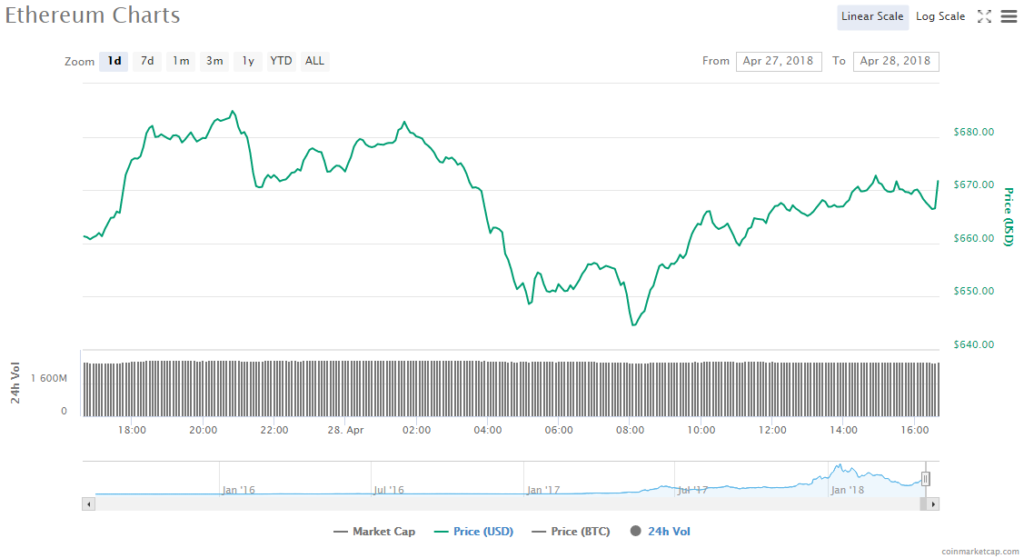This screenshot has height=558, width=1024.
Task: Click the fullscreen expand icon
Action: point(984,16)
